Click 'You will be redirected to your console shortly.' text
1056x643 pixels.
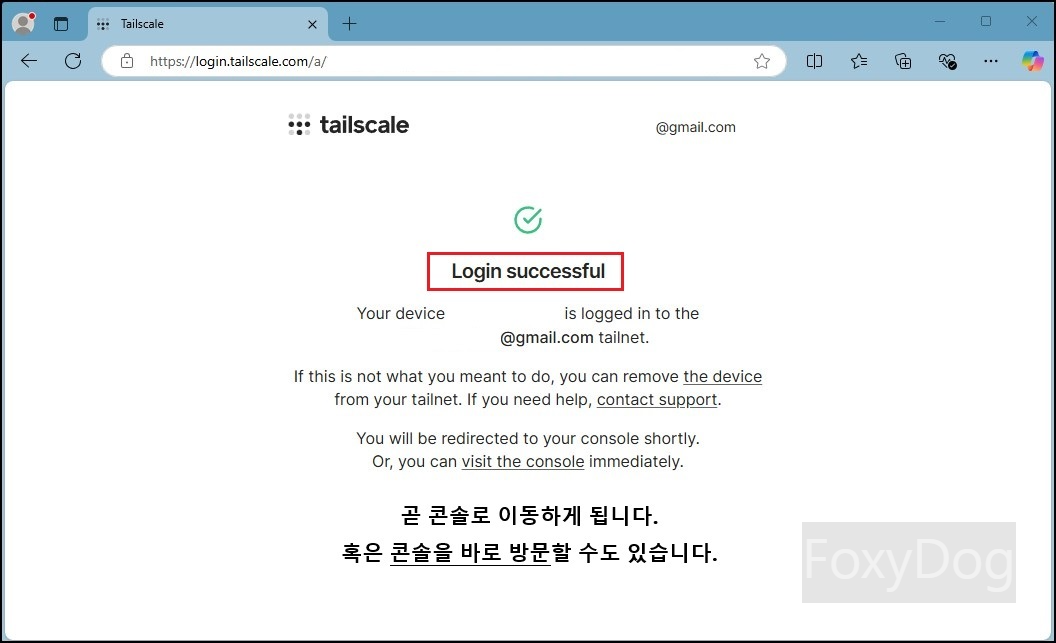(x=528, y=438)
